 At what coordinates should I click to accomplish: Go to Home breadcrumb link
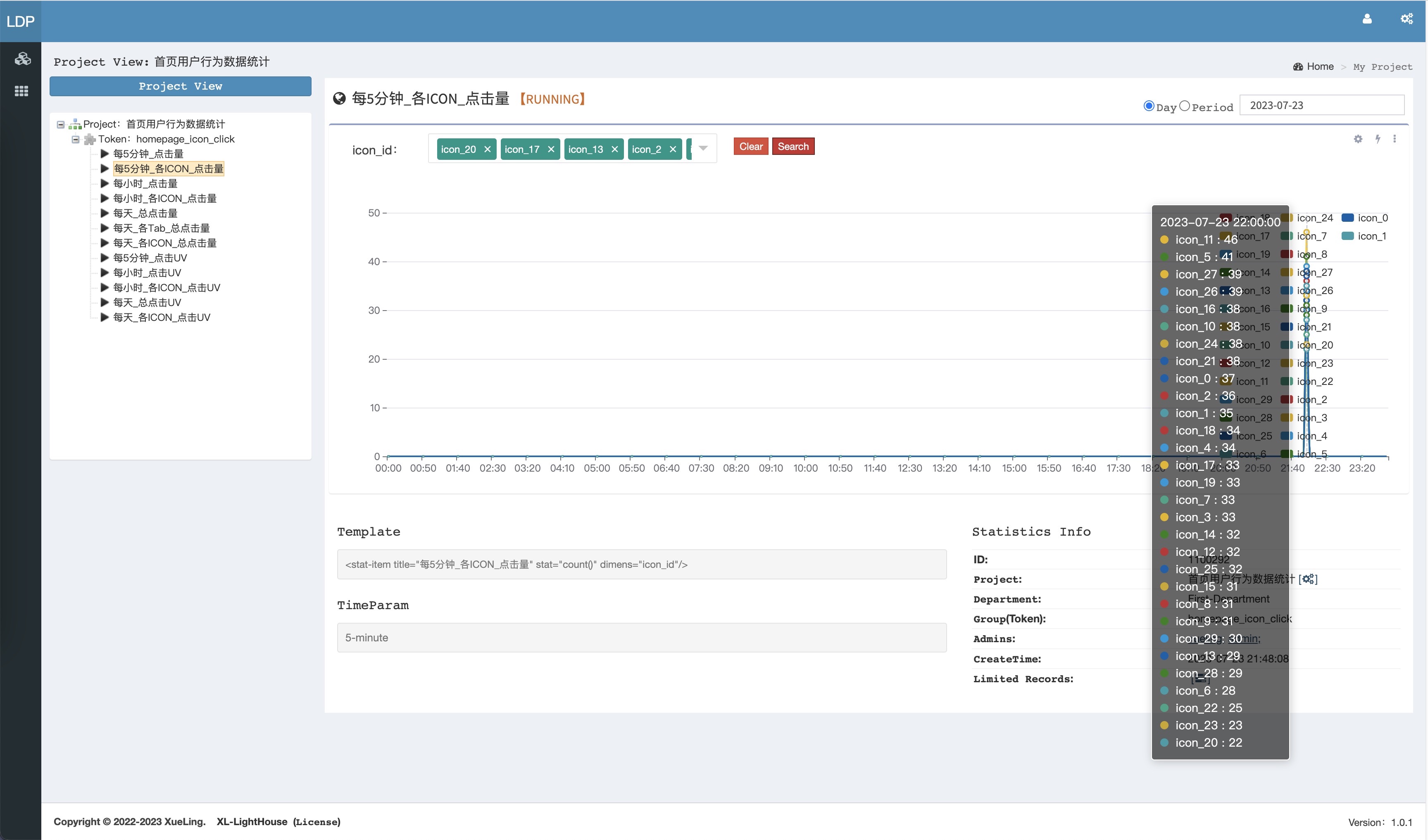[x=1320, y=67]
